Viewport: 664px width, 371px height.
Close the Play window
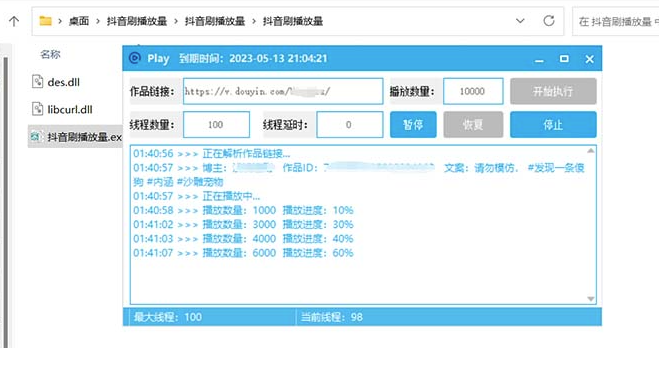589,59
